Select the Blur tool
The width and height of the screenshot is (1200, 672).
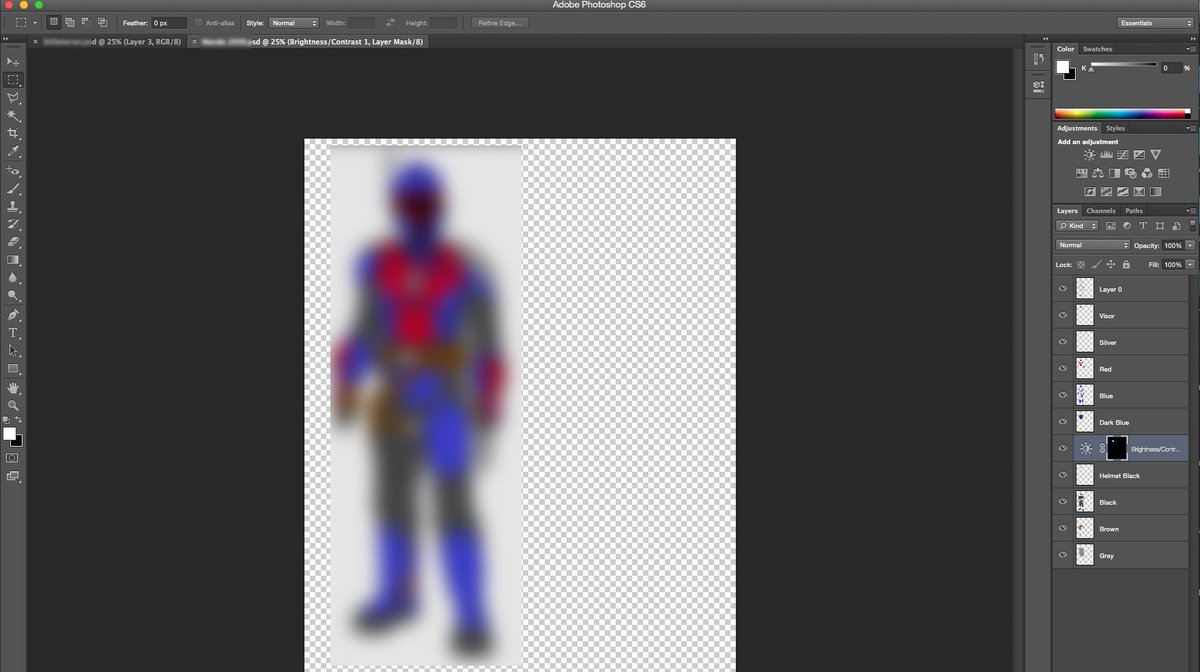coord(13,277)
